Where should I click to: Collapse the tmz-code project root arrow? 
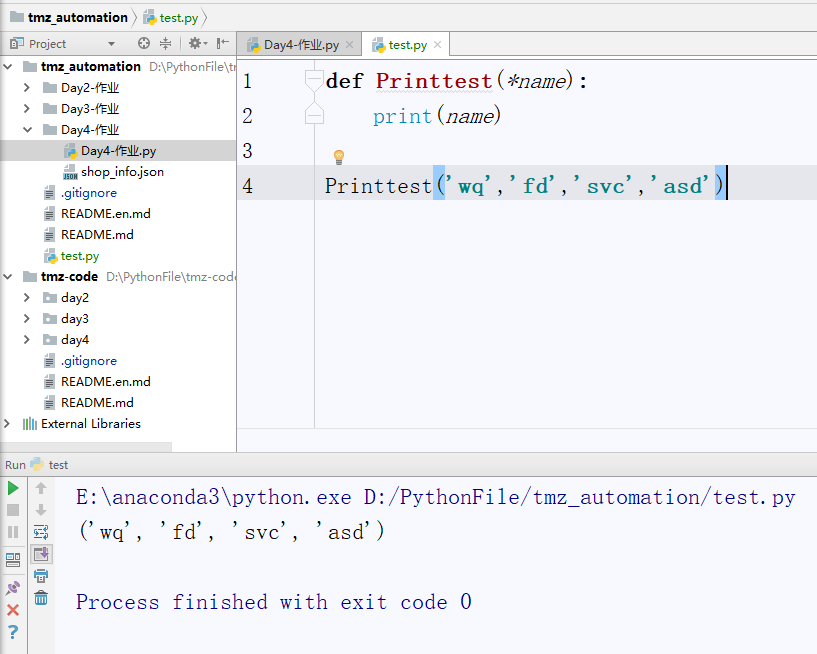pos(8,277)
